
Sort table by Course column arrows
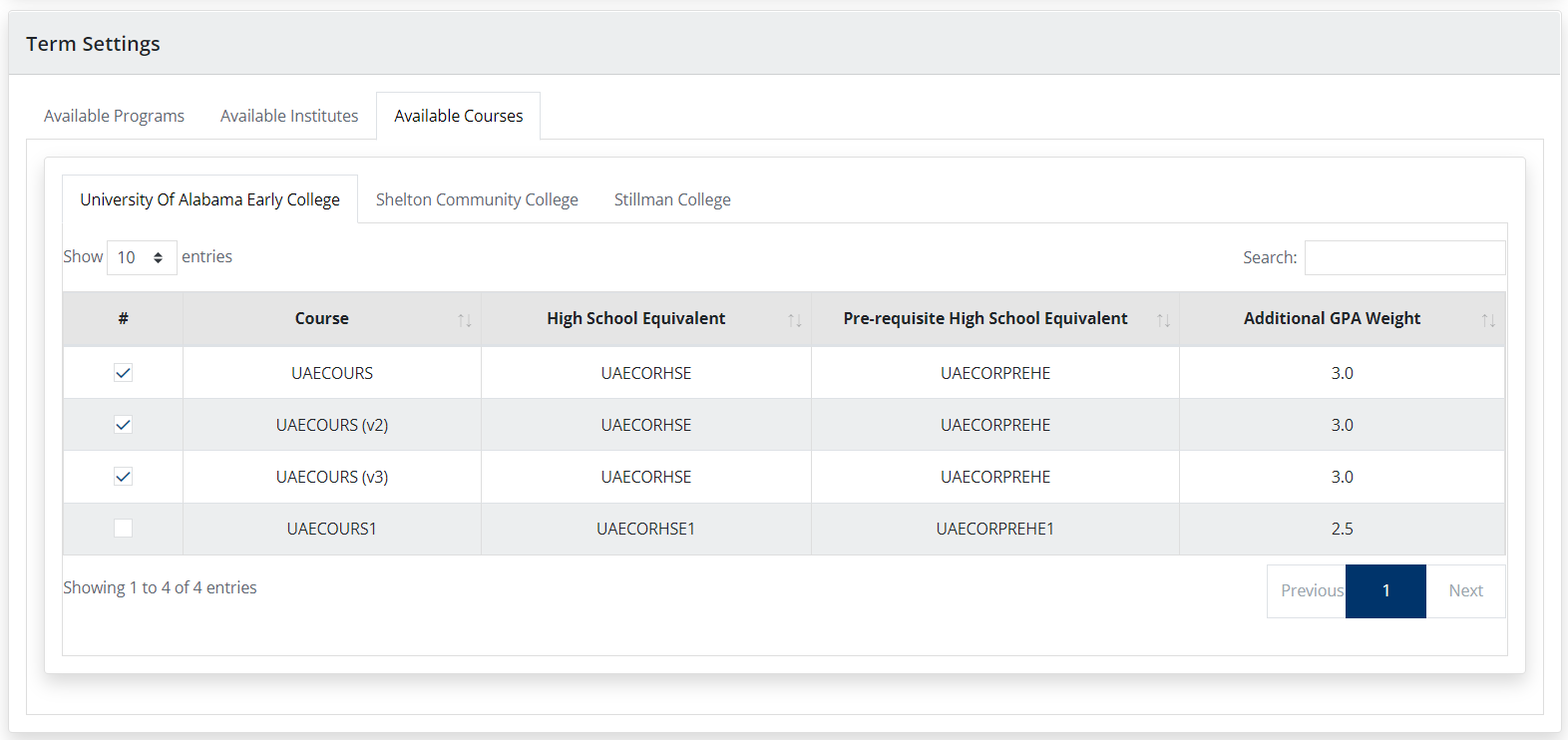point(464,320)
